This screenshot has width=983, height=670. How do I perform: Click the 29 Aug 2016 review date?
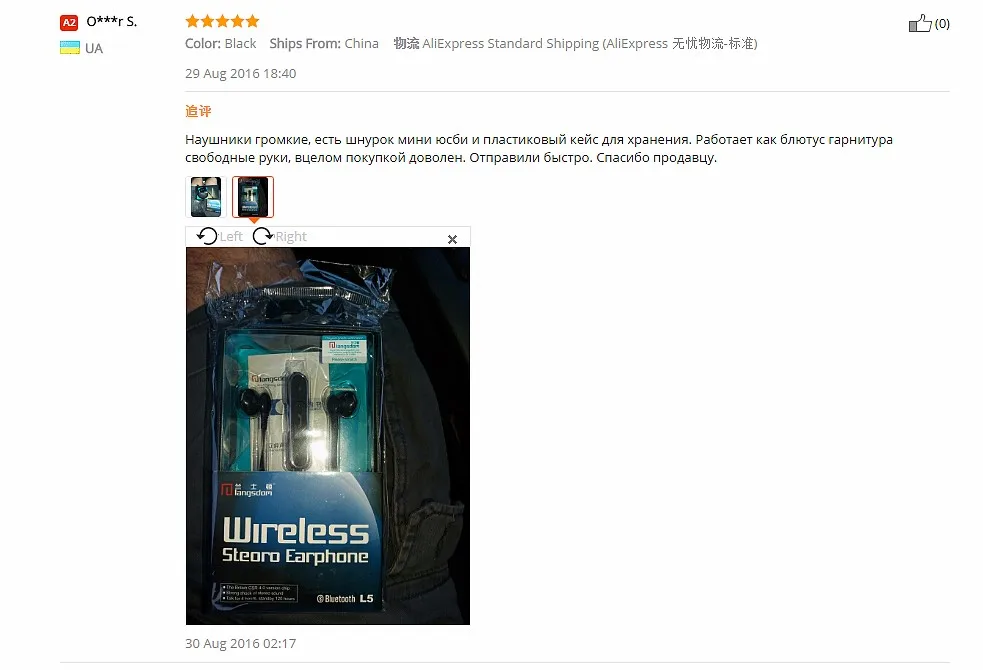tap(241, 73)
